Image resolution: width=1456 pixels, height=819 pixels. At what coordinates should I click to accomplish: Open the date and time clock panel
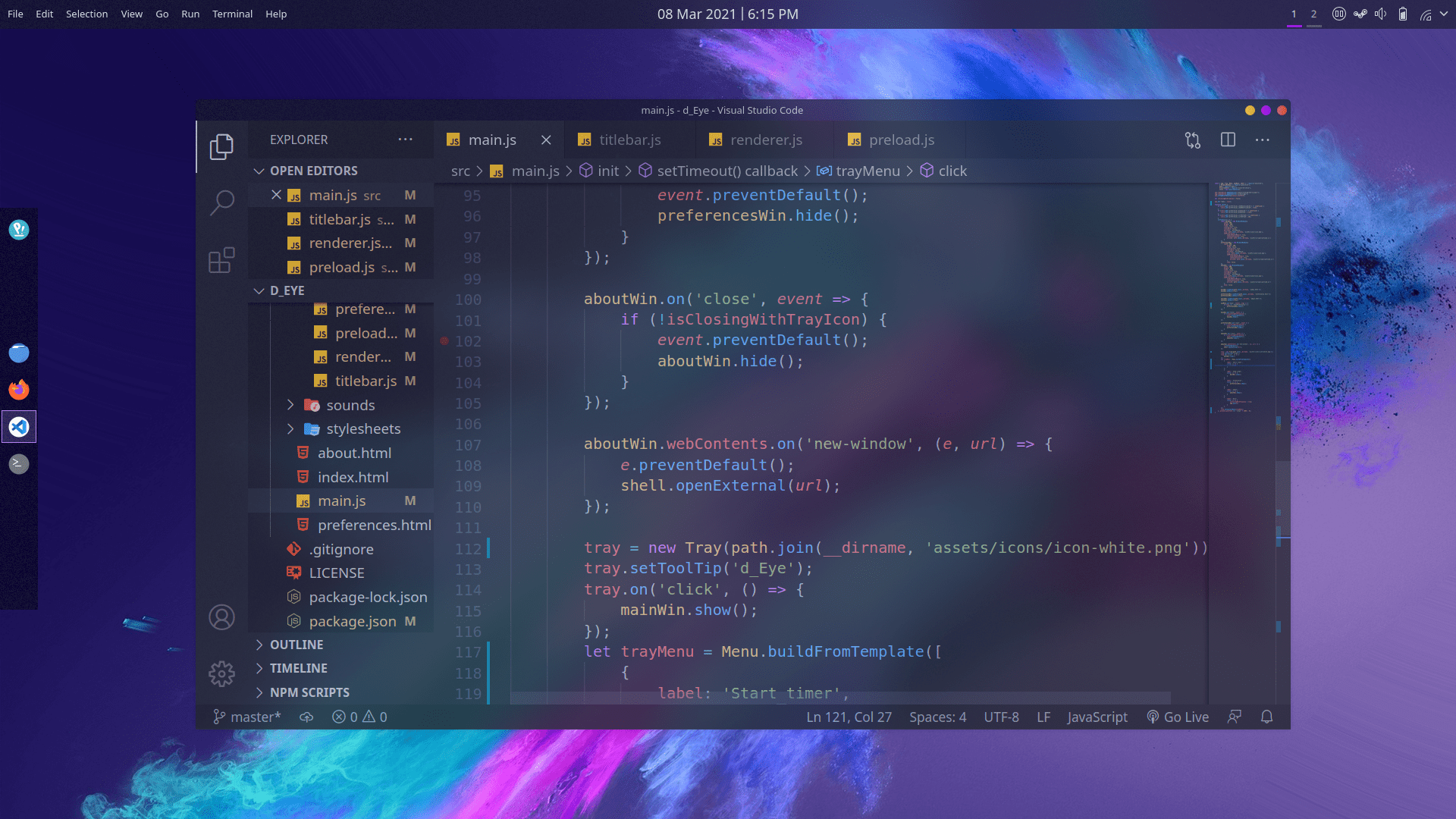point(727,14)
